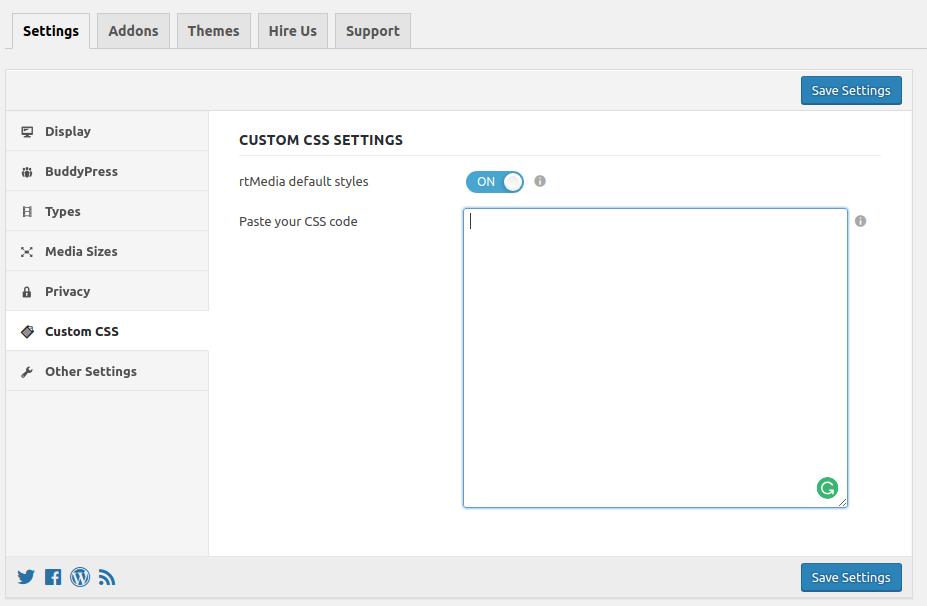This screenshot has height=606, width=927.
Task: Click info icon next to CSS code box
Action: [x=860, y=221]
